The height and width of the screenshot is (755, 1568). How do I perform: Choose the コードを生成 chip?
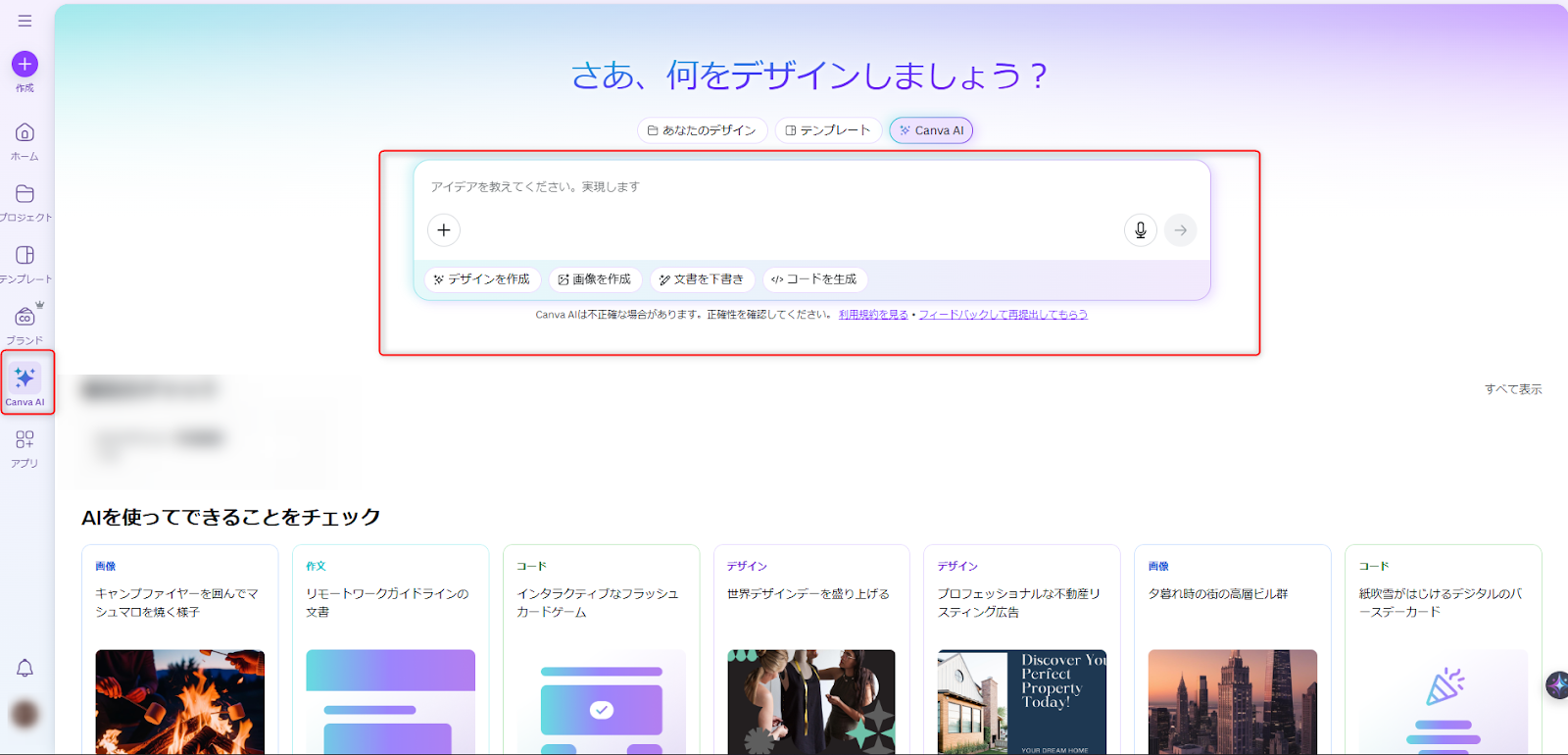coord(814,279)
